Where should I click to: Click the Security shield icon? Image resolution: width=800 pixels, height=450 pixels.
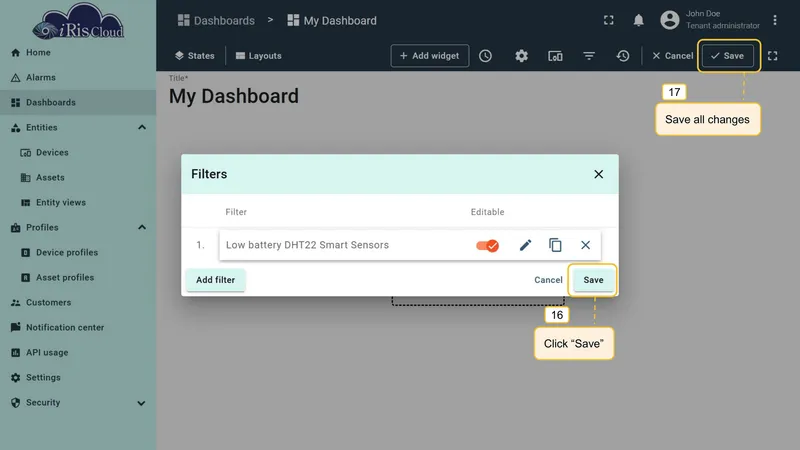pyautogui.click(x=15, y=403)
